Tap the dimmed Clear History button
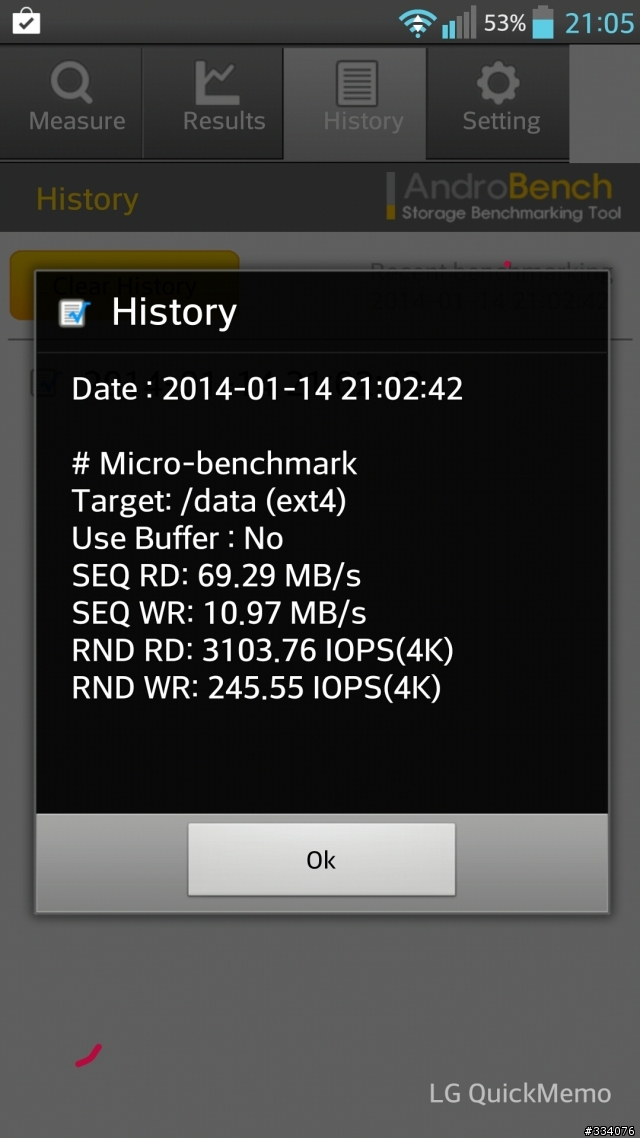The width and height of the screenshot is (640, 1139). [x=124, y=285]
